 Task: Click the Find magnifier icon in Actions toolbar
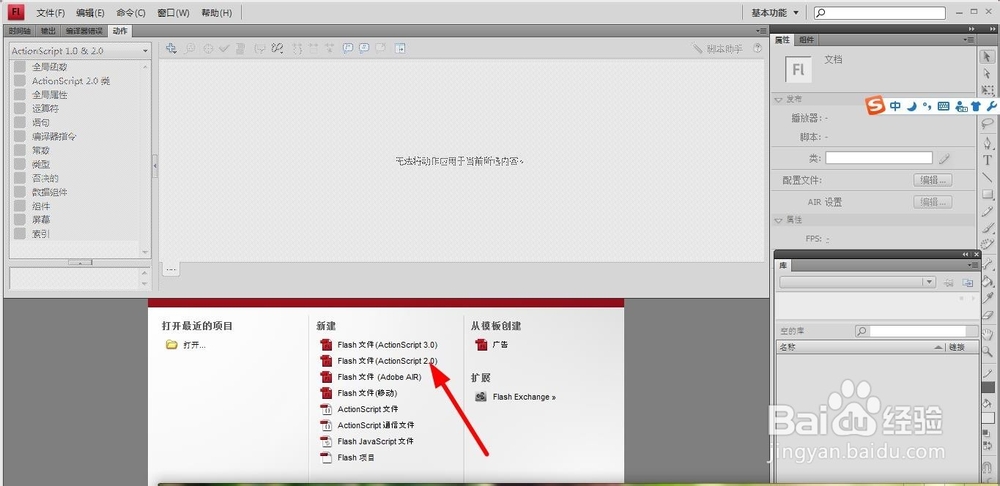click(189, 48)
